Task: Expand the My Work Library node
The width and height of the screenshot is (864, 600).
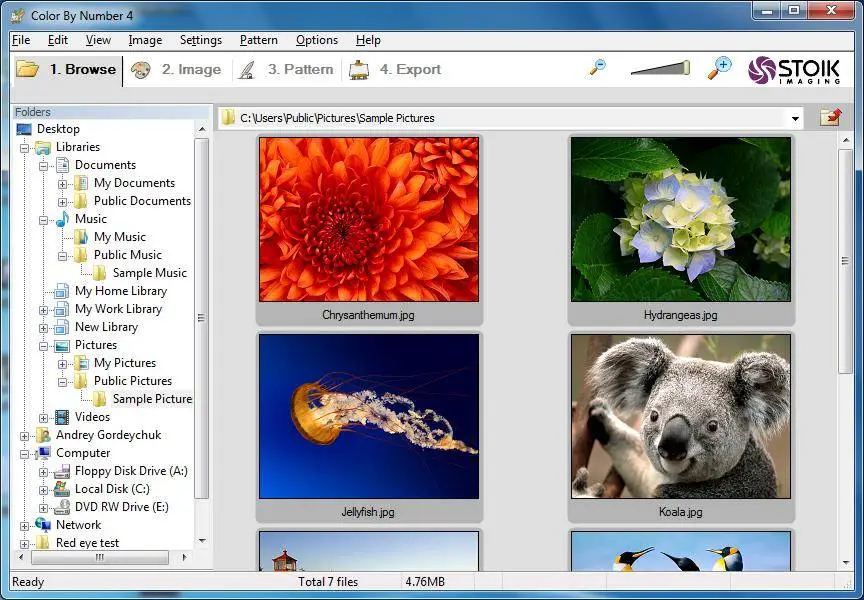Action: click(x=44, y=310)
